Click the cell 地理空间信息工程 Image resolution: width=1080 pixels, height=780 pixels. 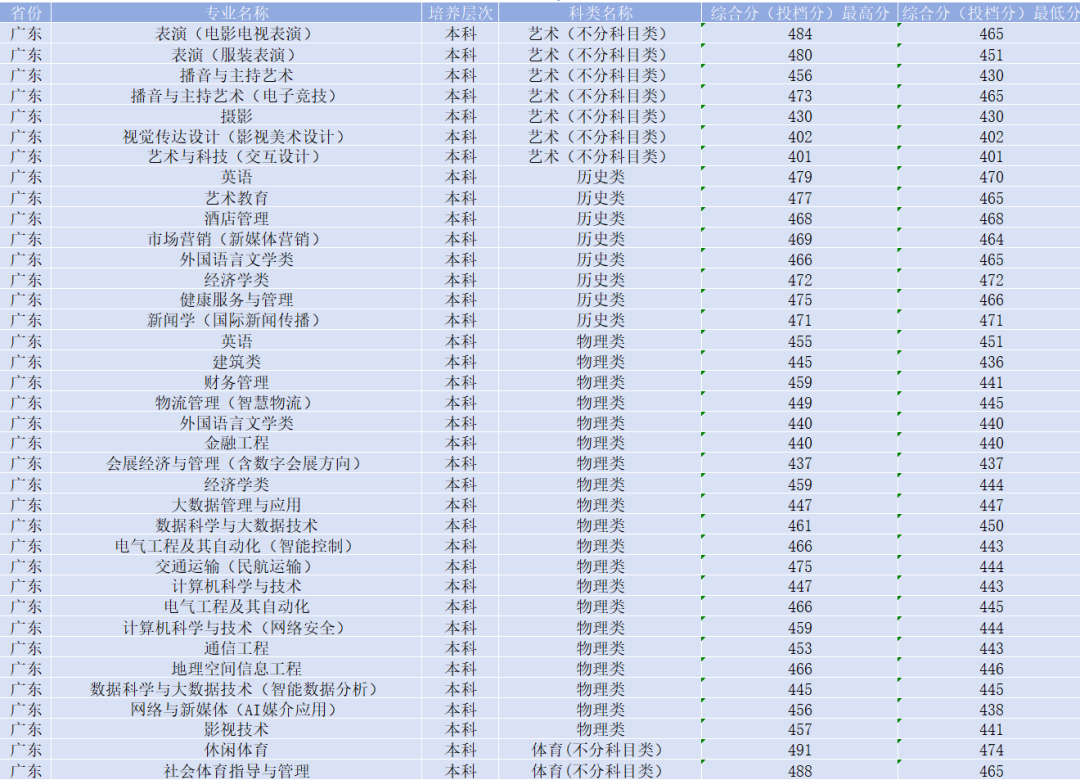click(236, 668)
